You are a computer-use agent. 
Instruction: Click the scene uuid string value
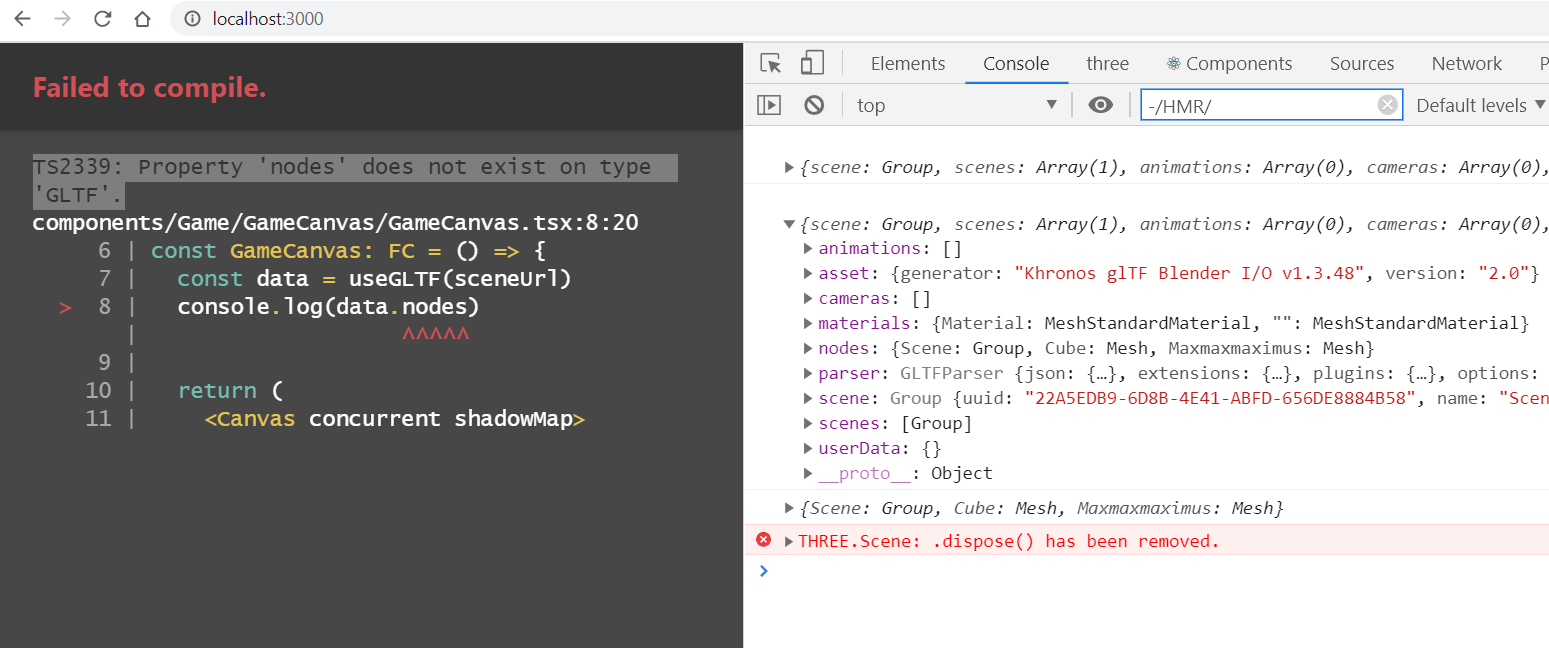(1219, 398)
